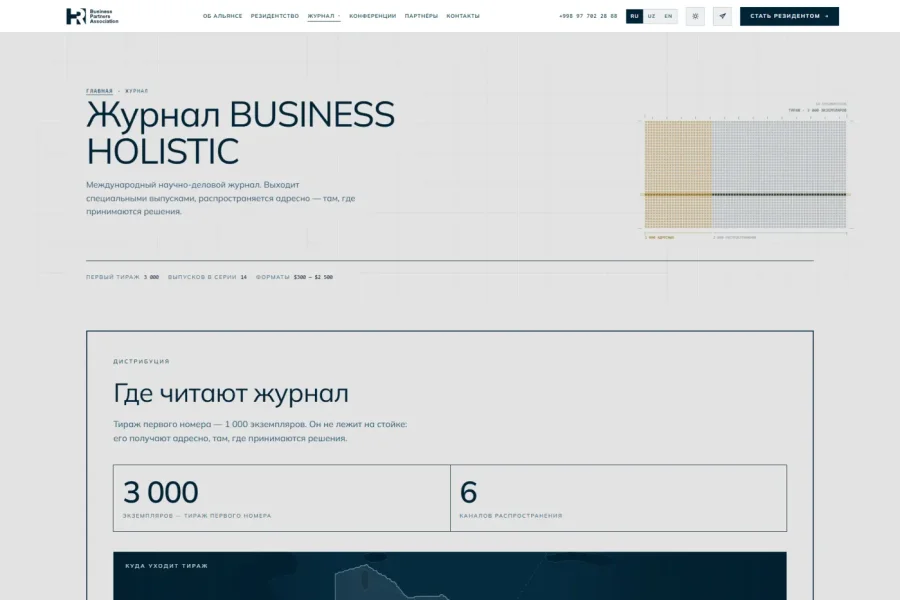900x600 pixels.
Task: Switch language to UZ
Action: [x=651, y=16]
